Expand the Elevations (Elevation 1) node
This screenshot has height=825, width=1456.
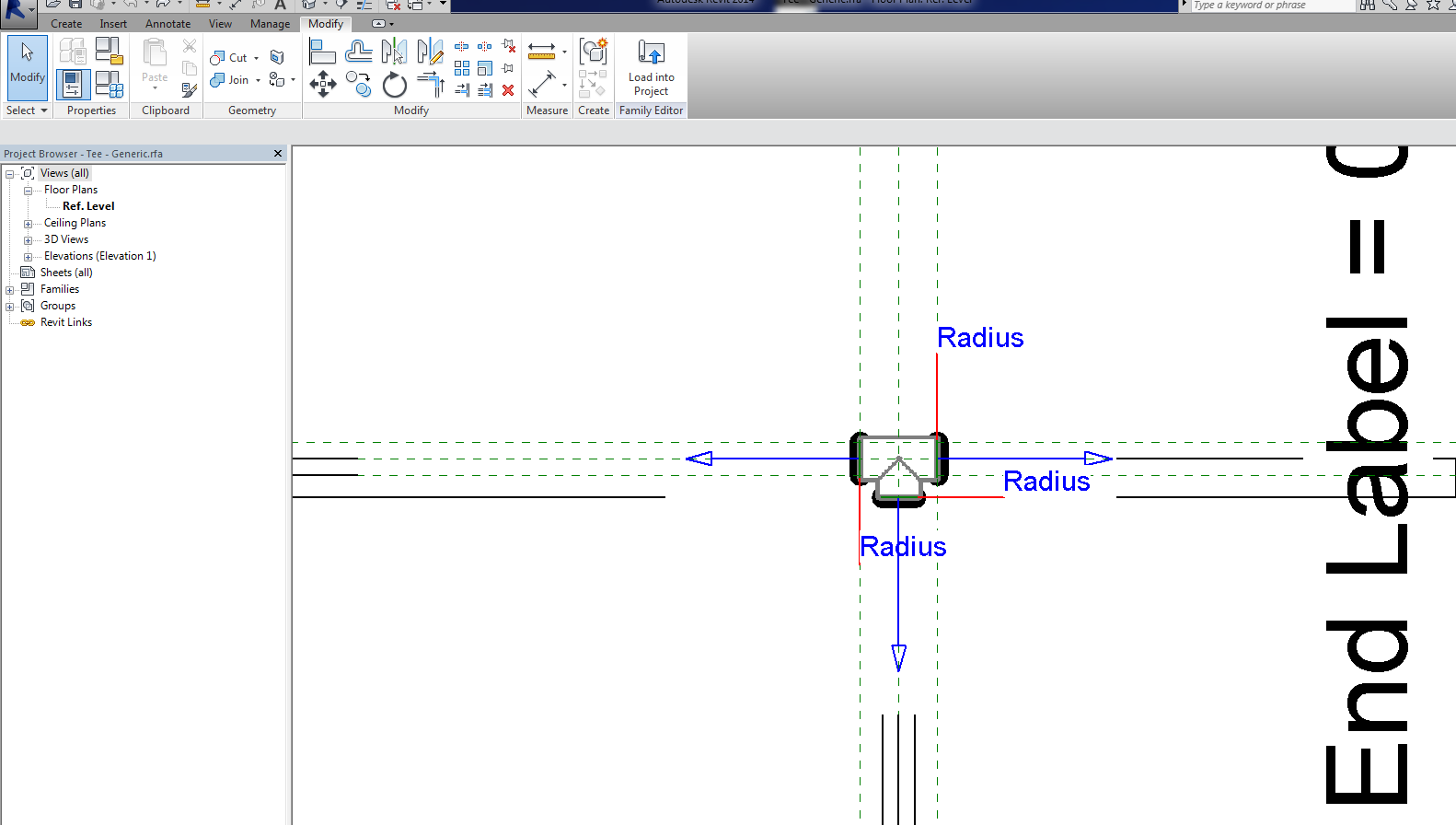[28, 257]
